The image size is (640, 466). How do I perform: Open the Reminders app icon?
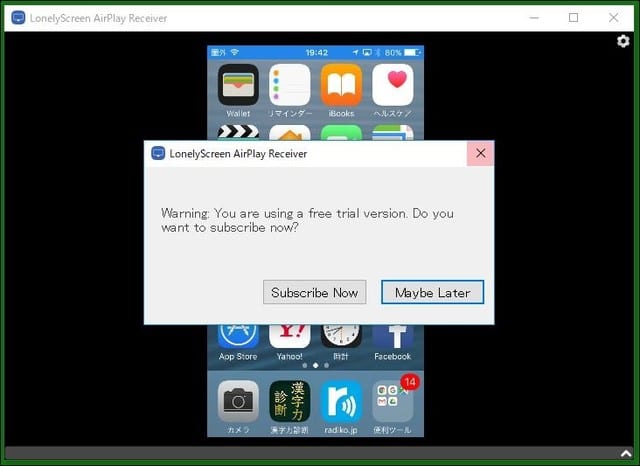290,86
